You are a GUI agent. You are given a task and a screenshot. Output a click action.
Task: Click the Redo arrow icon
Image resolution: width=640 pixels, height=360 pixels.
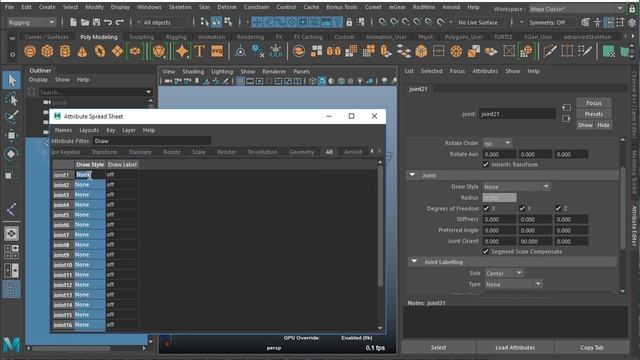pos(120,22)
